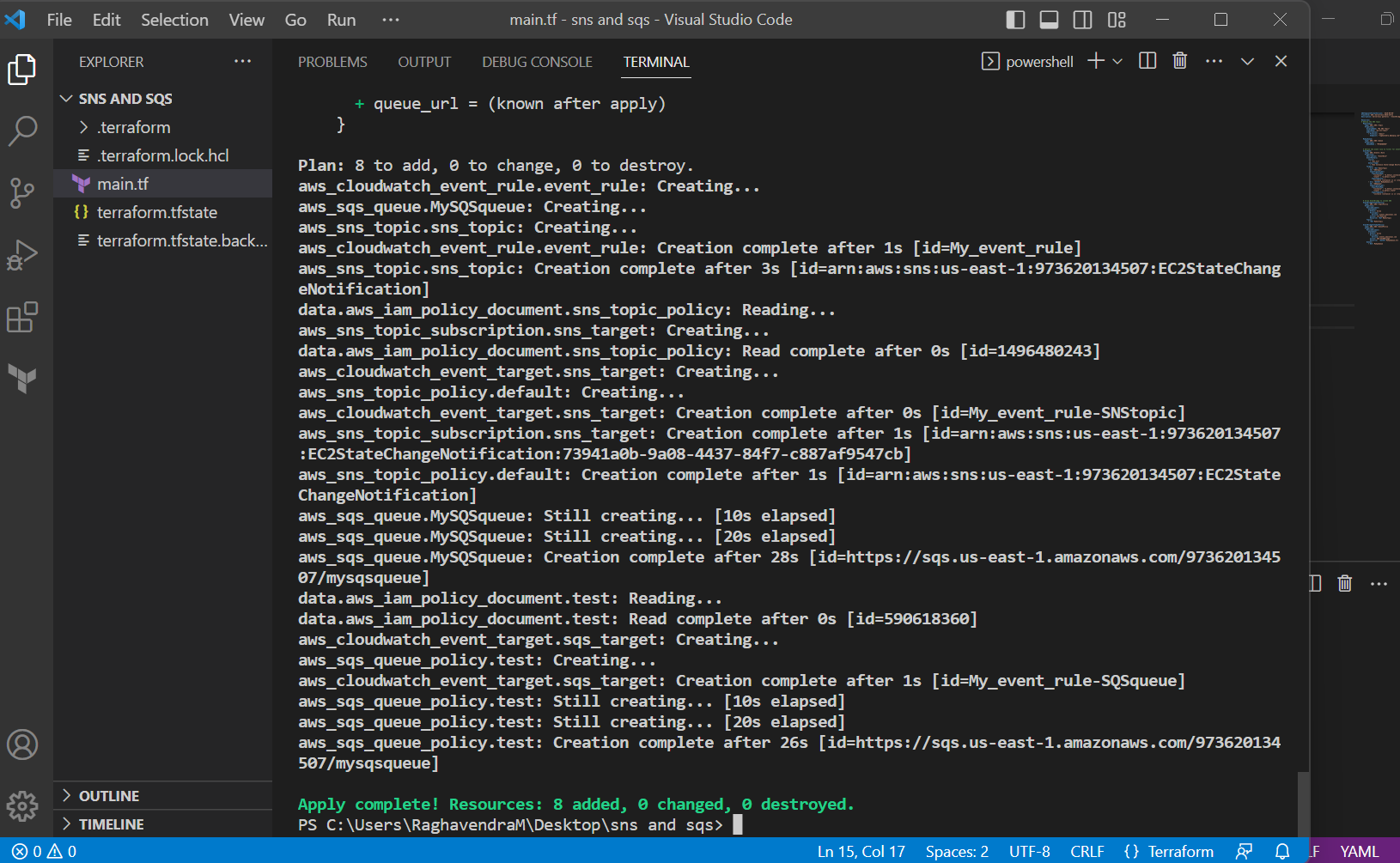This screenshot has height=863, width=1400.
Task: Toggle the primary sidebar visibility
Action: [x=1014, y=19]
